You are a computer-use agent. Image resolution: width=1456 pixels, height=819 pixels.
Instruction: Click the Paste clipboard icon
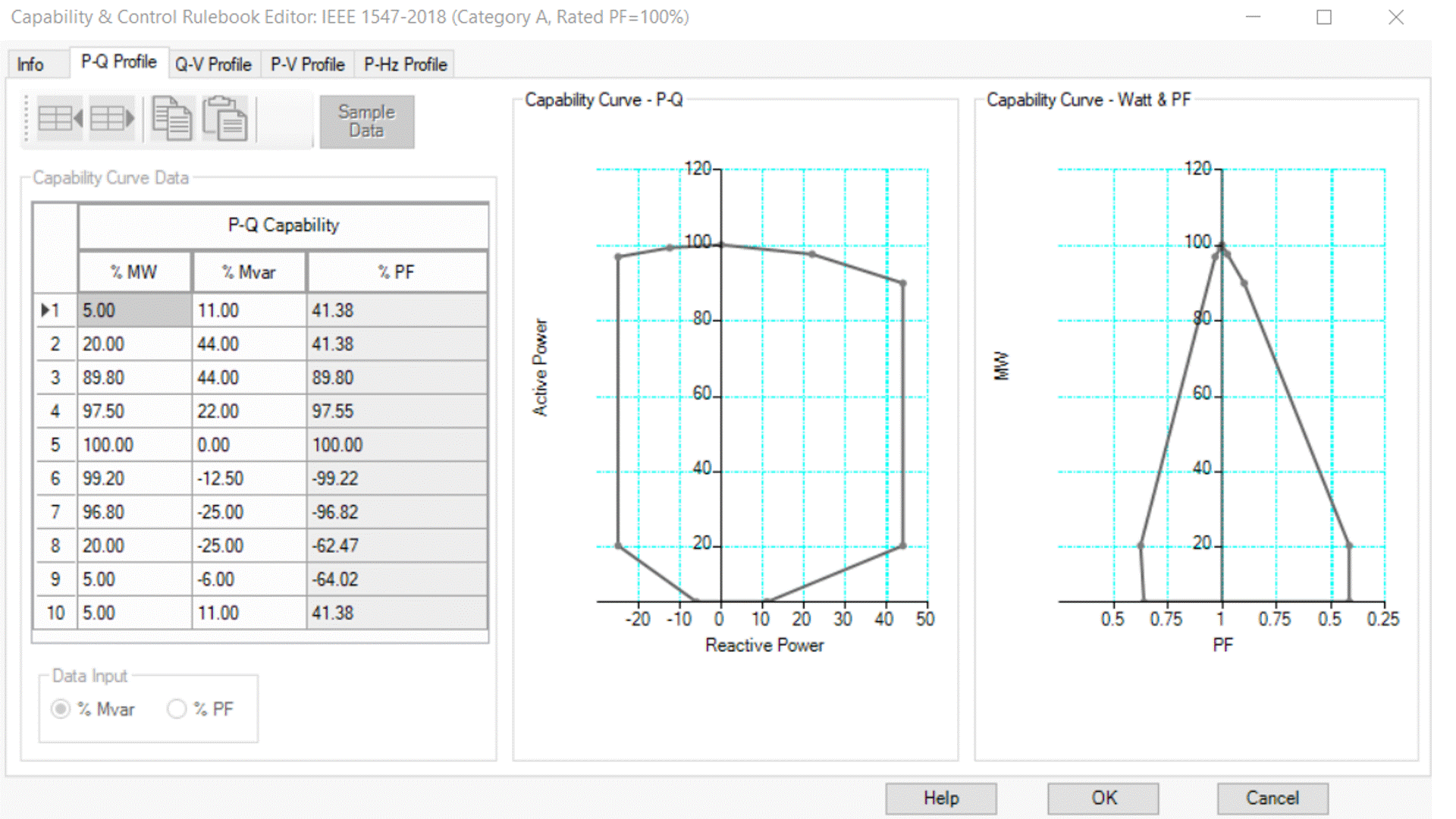coord(224,119)
